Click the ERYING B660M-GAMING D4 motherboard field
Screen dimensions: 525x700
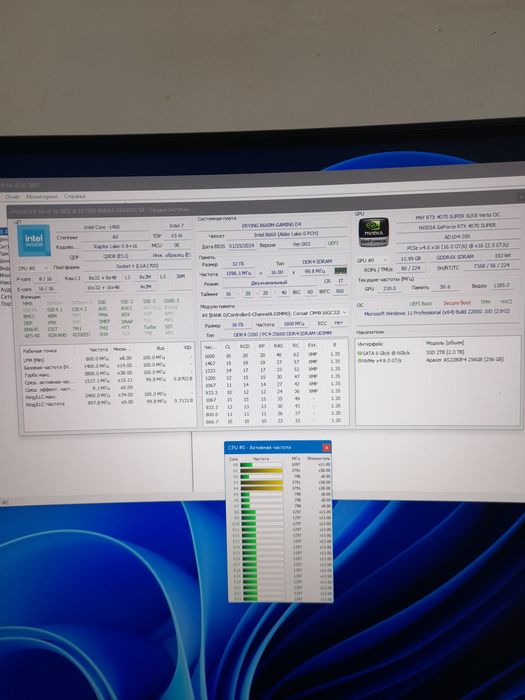click(271, 226)
